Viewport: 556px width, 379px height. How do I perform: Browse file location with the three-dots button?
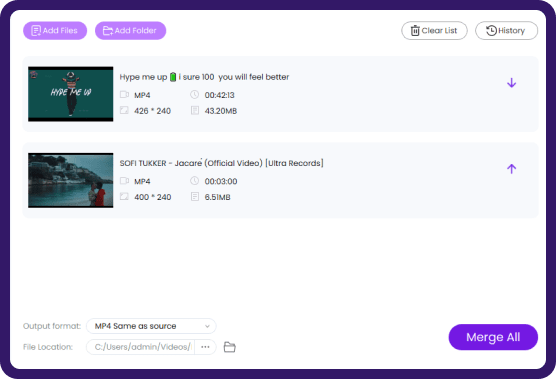pyautogui.click(x=205, y=347)
